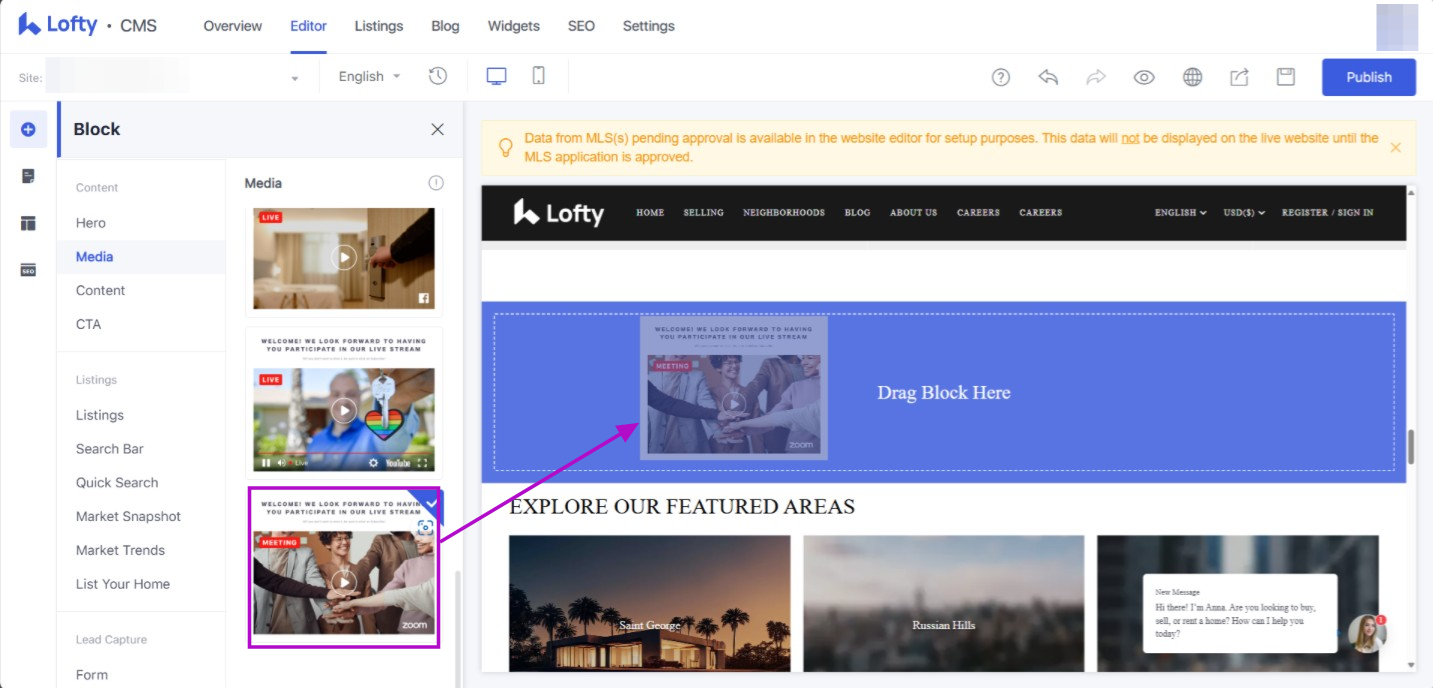The image size is (1433, 688).
Task: Switch to desktop preview mode
Action: coord(496,77)
